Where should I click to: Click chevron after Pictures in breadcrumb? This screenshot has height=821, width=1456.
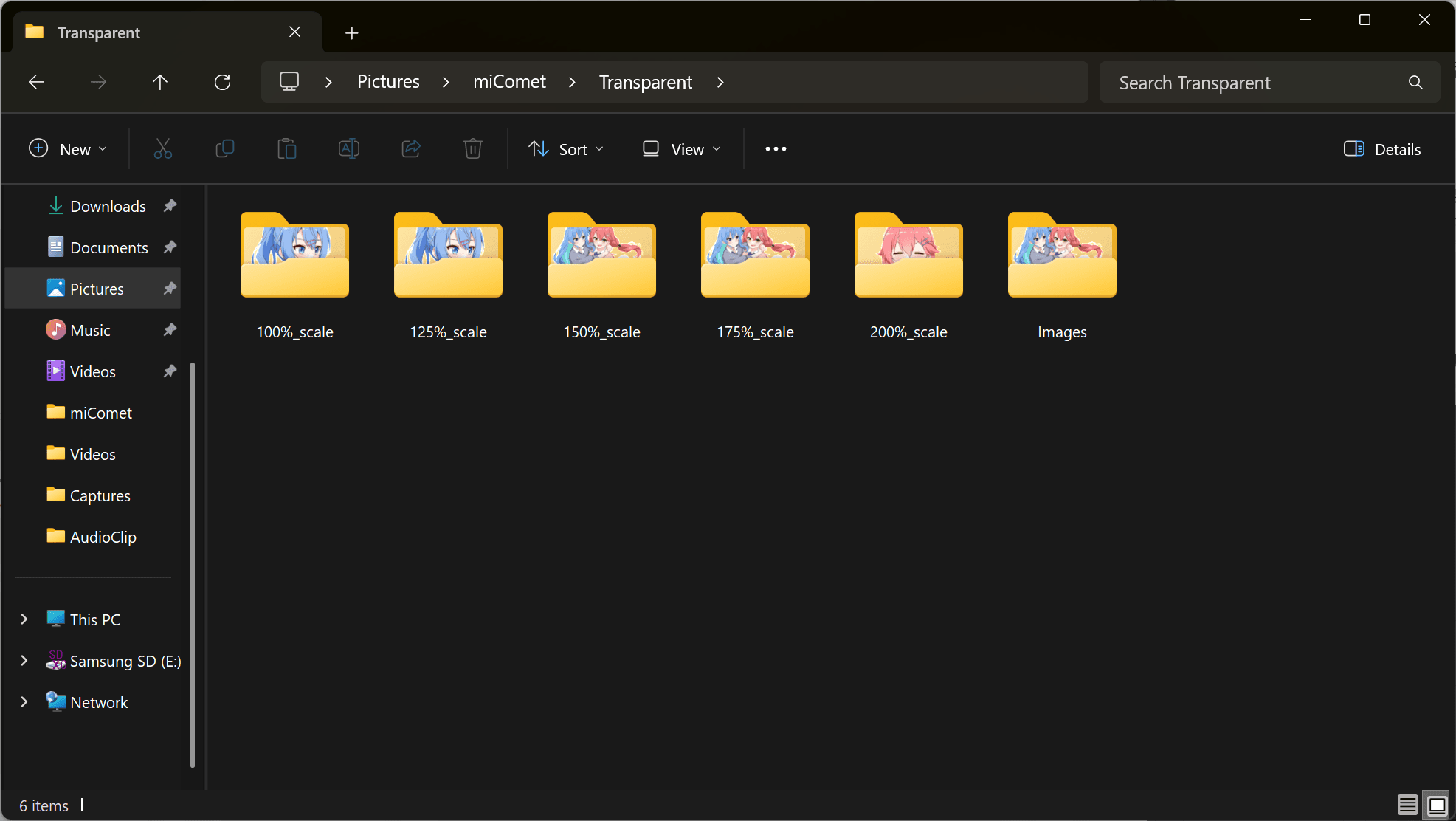point(446,82)
